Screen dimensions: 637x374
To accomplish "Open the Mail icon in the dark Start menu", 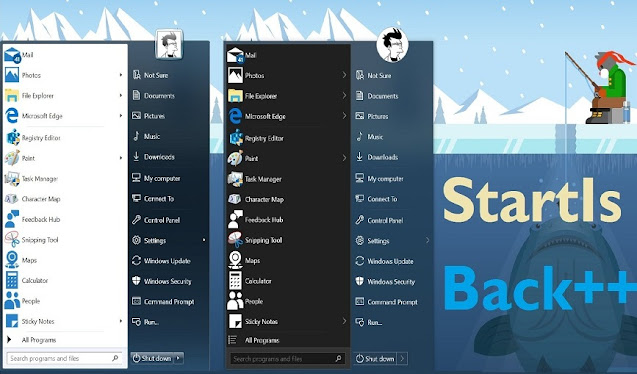I will tap(235, 55).
